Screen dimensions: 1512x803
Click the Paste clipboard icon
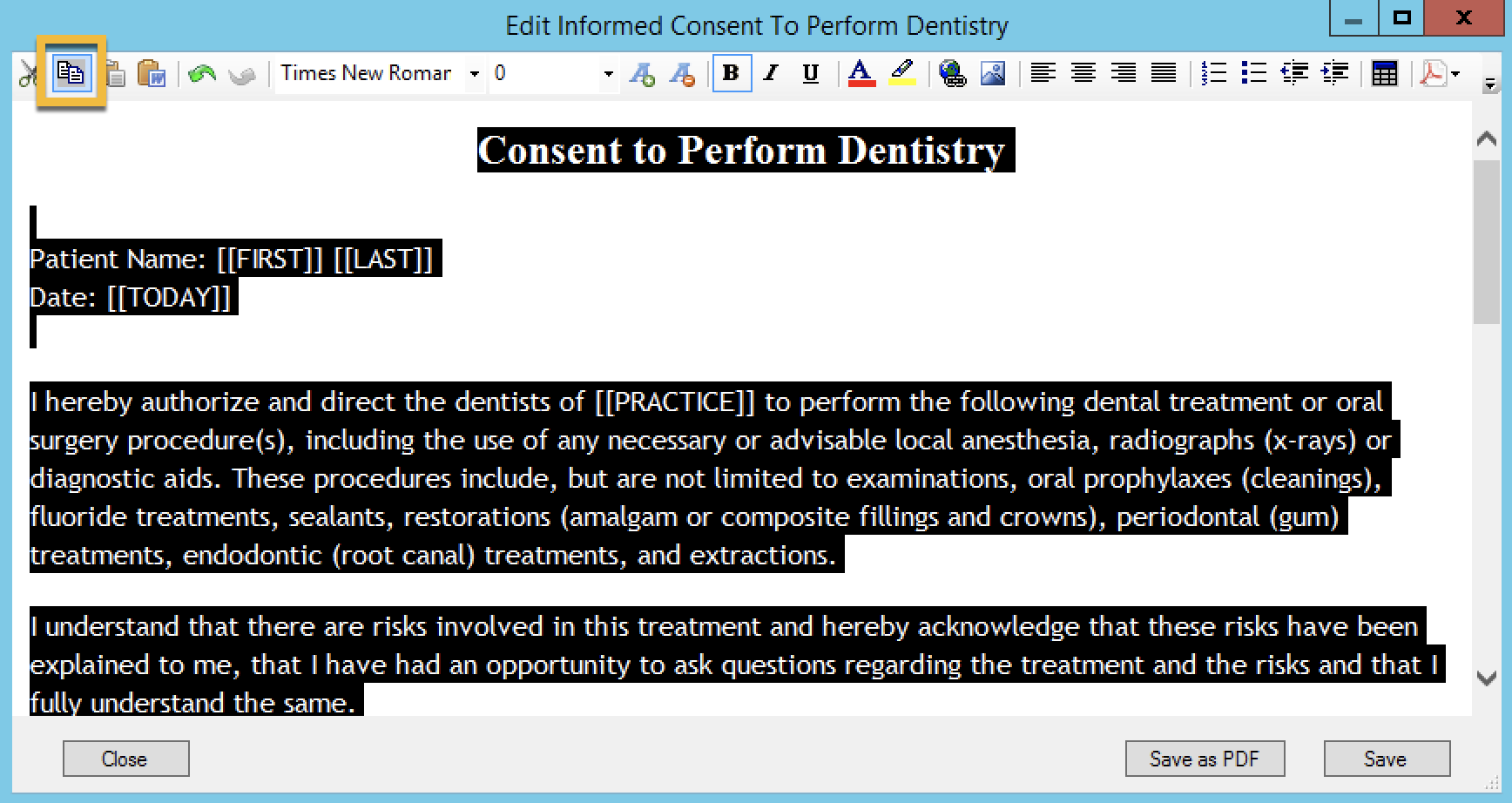[115, 74]
